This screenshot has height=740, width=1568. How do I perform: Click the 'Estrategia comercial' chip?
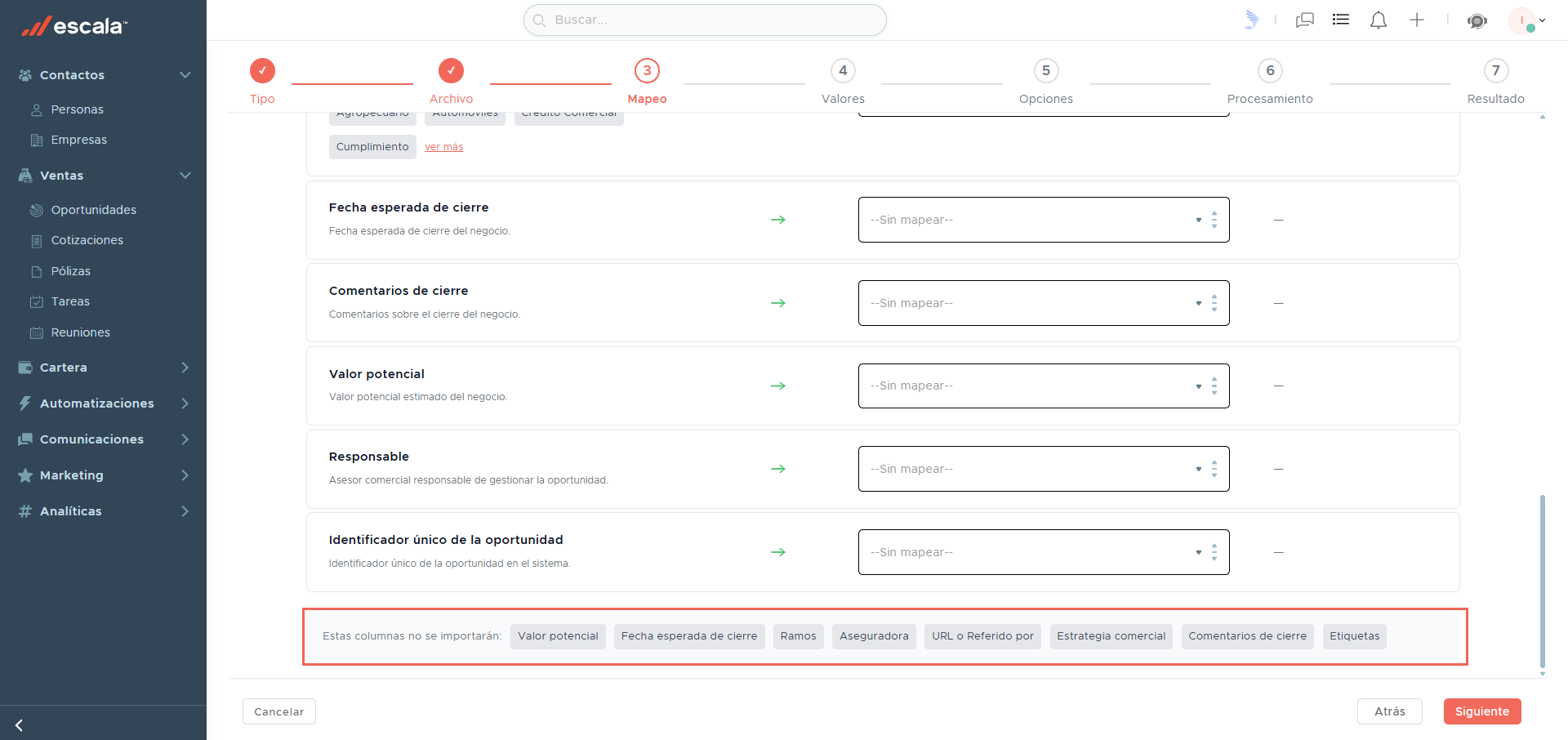pos(1111,636)
